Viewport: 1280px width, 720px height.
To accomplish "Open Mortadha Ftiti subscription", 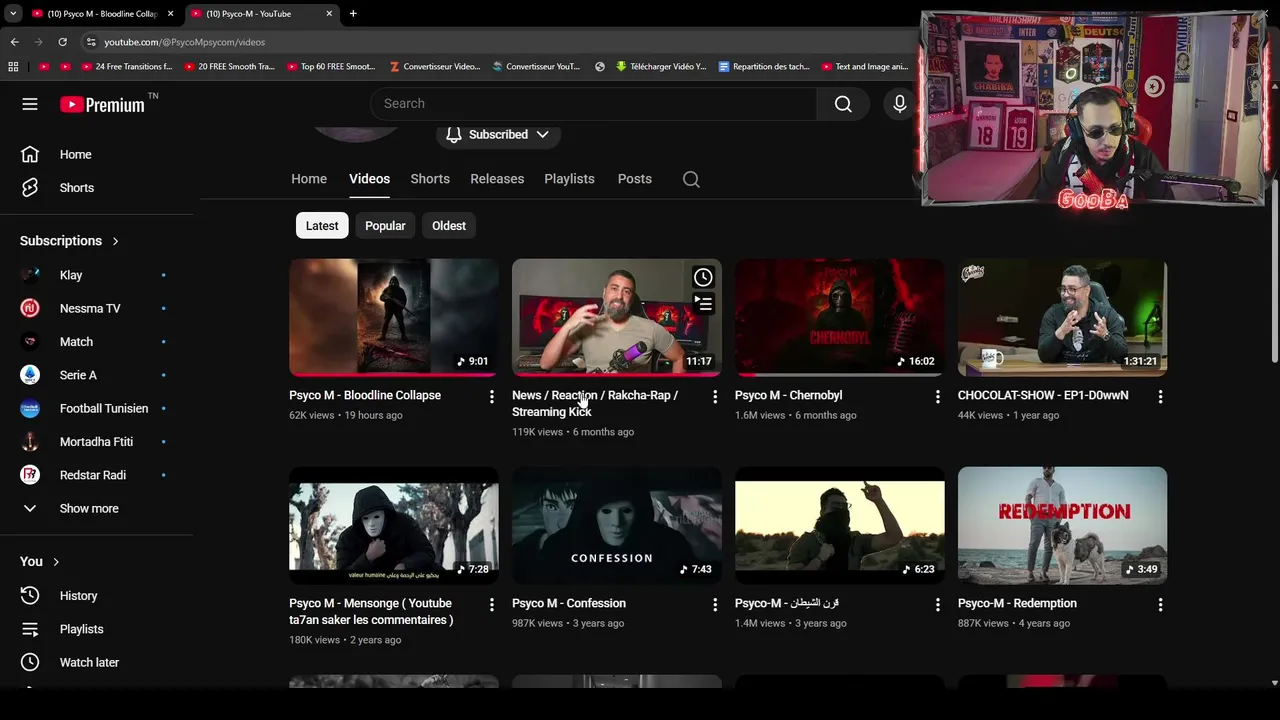I will [x=96, y=442].
